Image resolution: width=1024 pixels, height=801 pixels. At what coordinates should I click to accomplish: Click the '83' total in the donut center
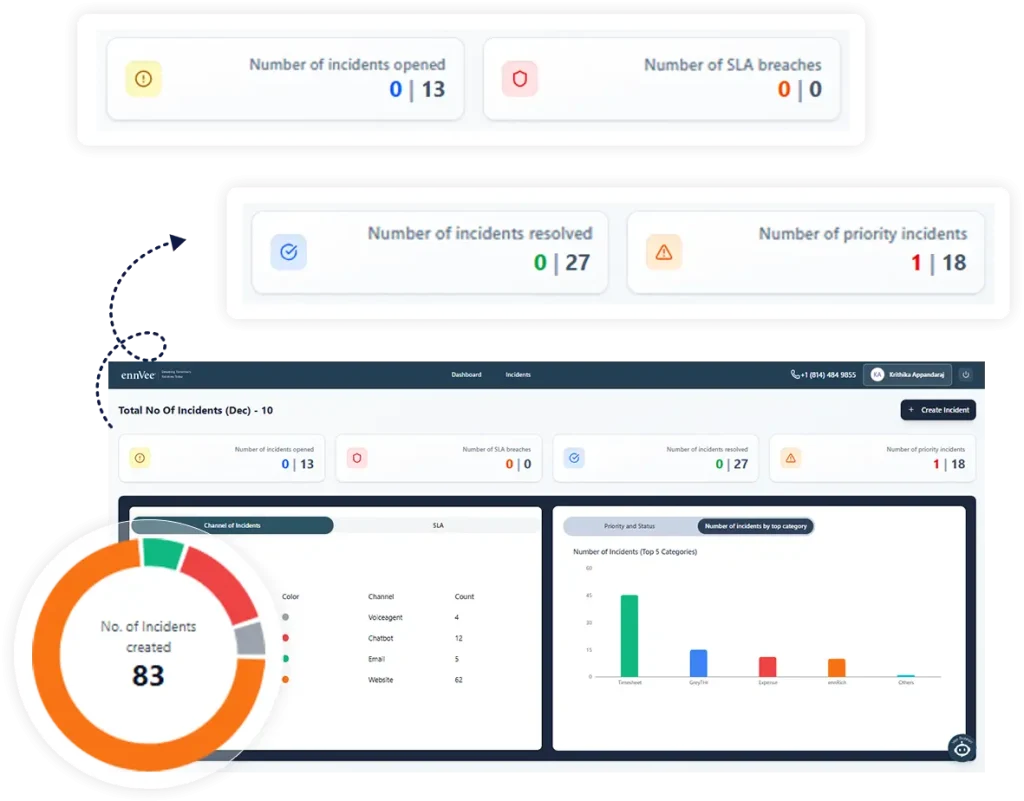(148, 676)
